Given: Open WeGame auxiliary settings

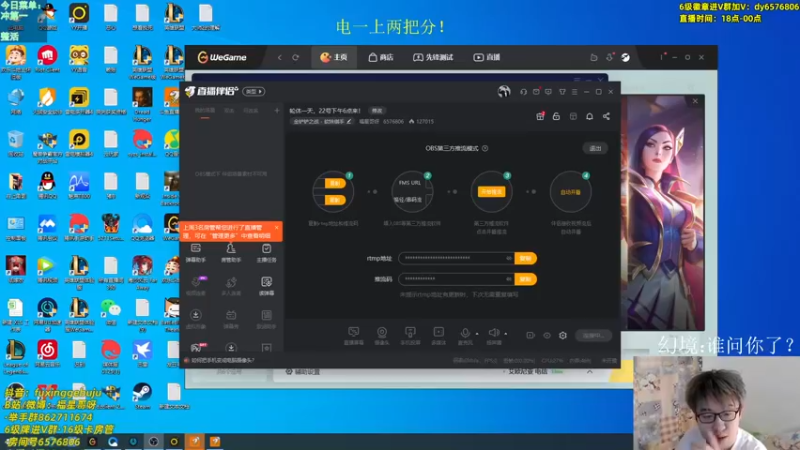Looking at the screenshot, I should (303, 371).
